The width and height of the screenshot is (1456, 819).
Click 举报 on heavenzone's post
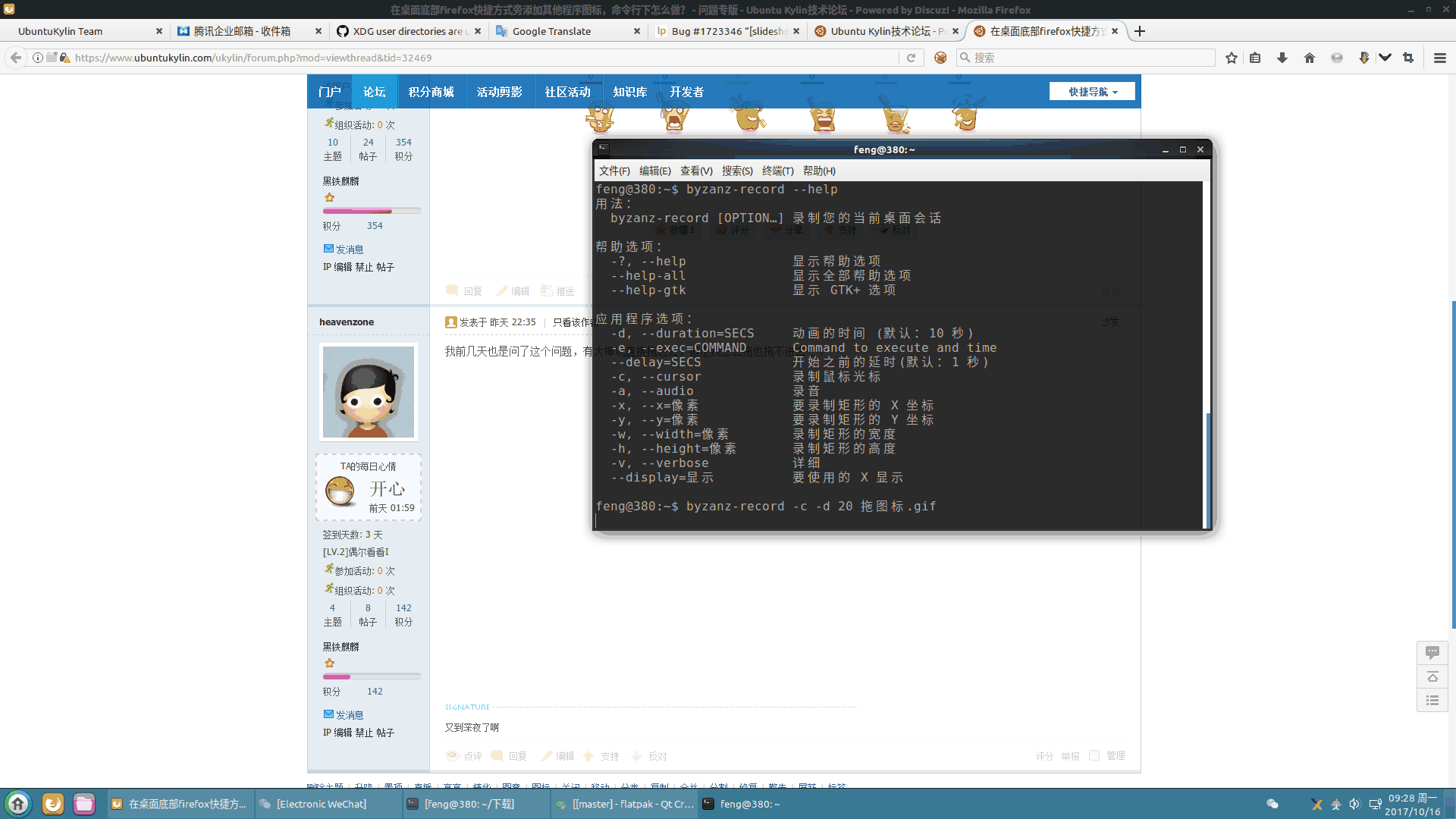[x=1070, y=756]
